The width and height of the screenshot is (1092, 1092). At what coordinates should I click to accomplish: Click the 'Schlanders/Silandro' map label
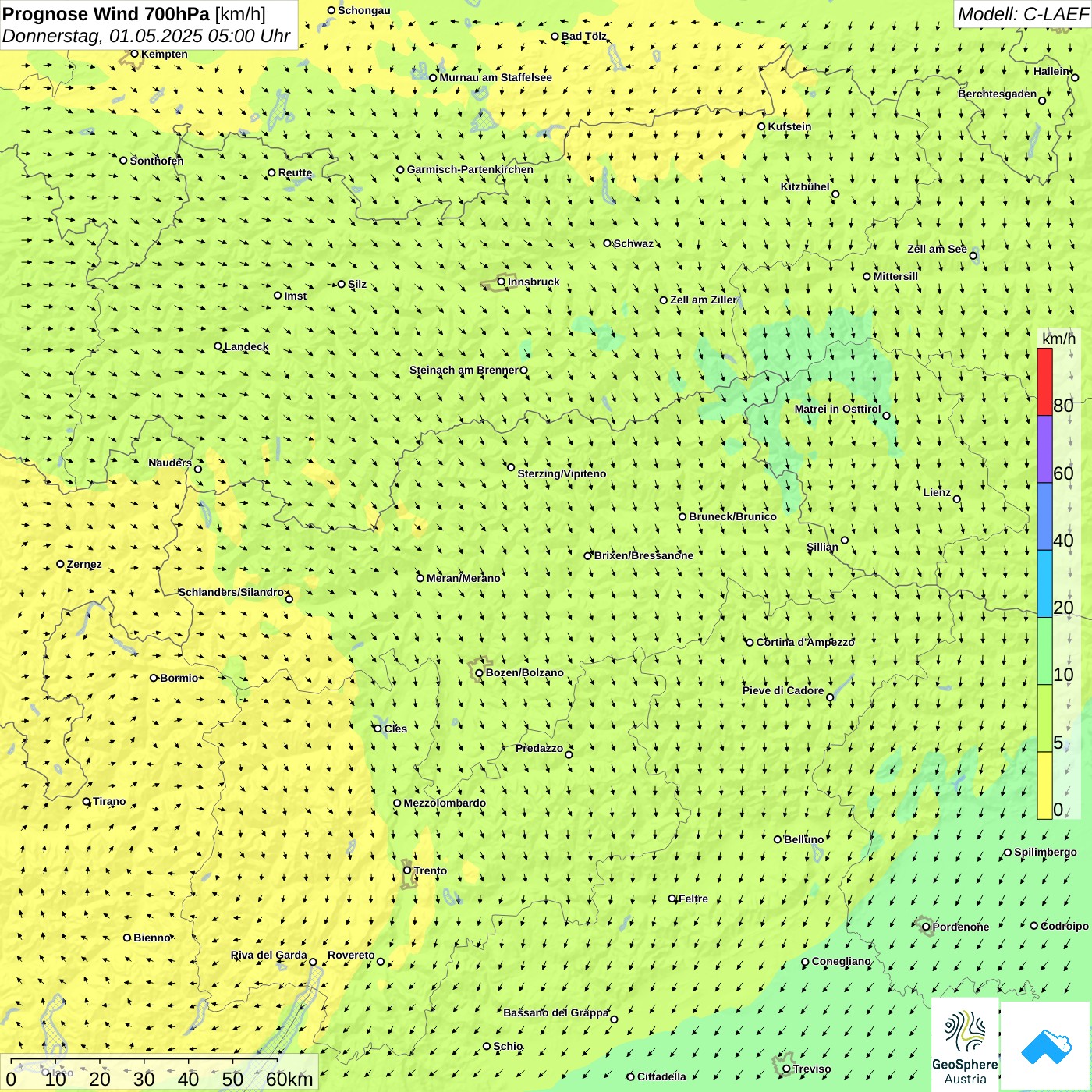point(231,592)
